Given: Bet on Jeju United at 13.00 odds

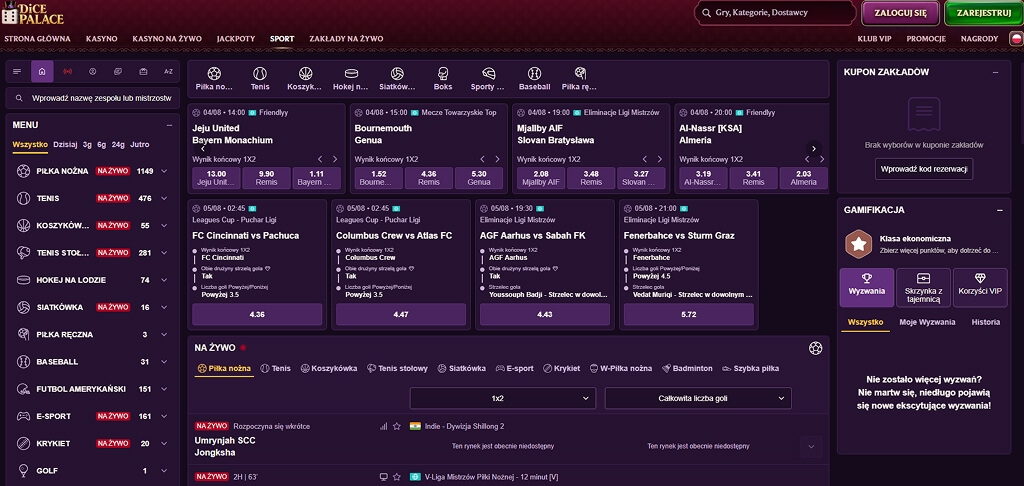Looking at the screenshot, I should point(216,178).
